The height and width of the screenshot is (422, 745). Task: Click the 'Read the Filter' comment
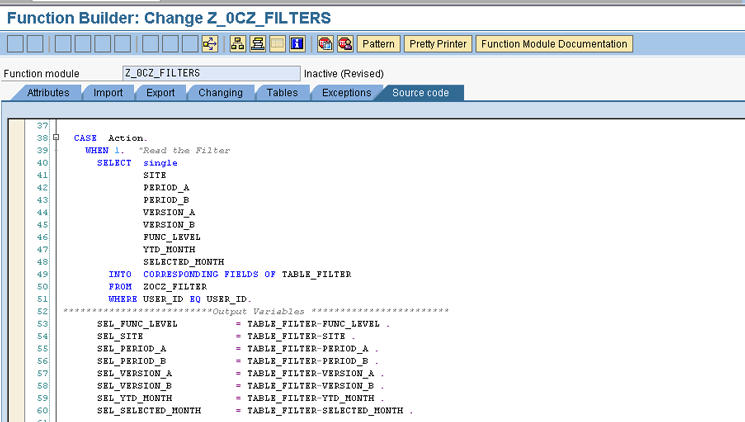coord(184,151)
